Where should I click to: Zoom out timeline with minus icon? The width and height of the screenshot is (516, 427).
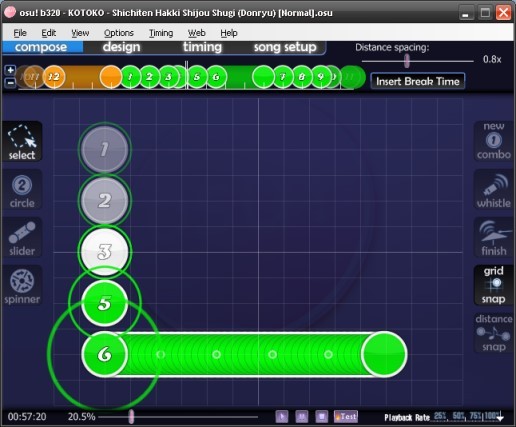(x=10, y=82)
